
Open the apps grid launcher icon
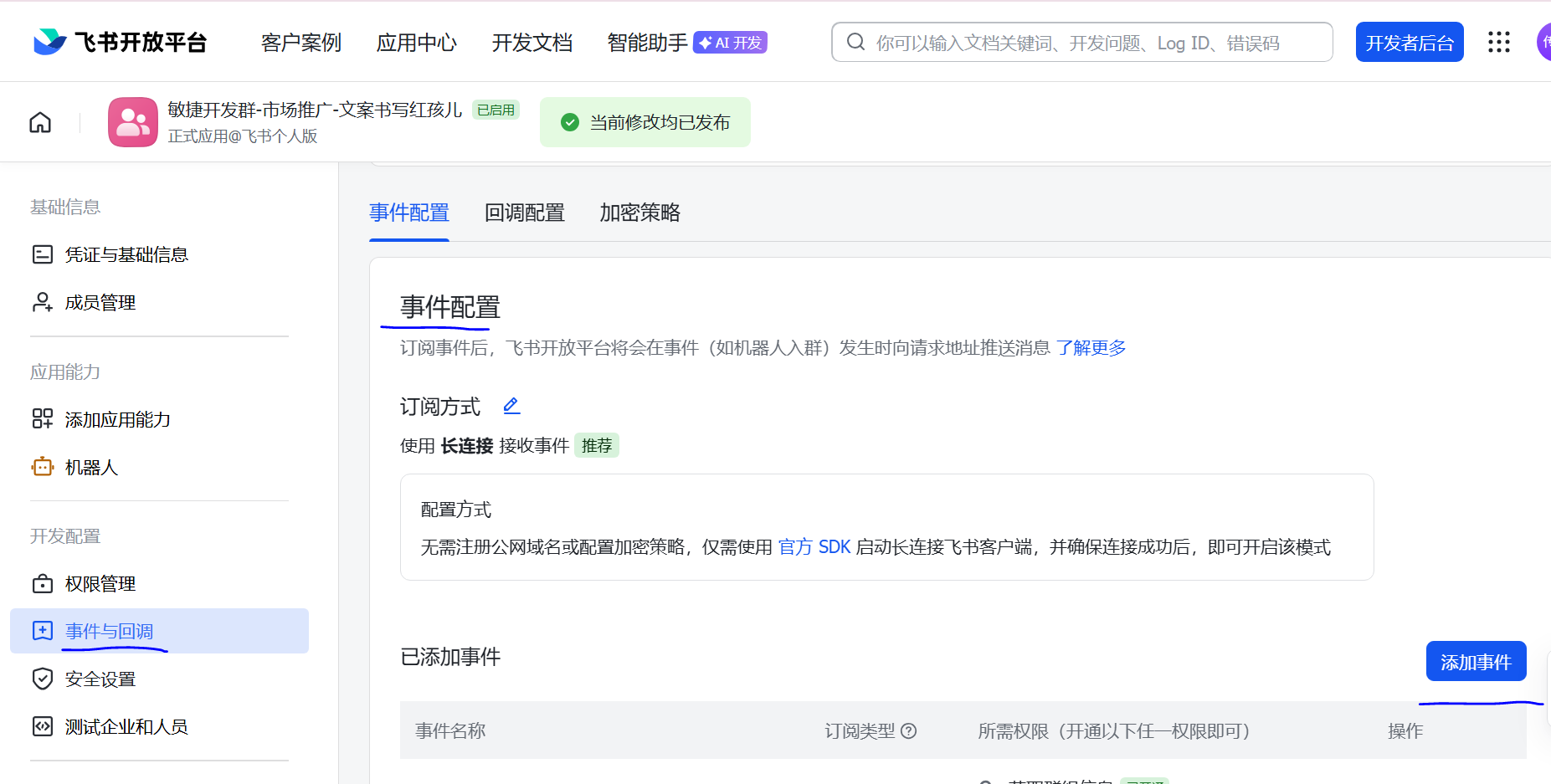click(x=1498, y=42)
